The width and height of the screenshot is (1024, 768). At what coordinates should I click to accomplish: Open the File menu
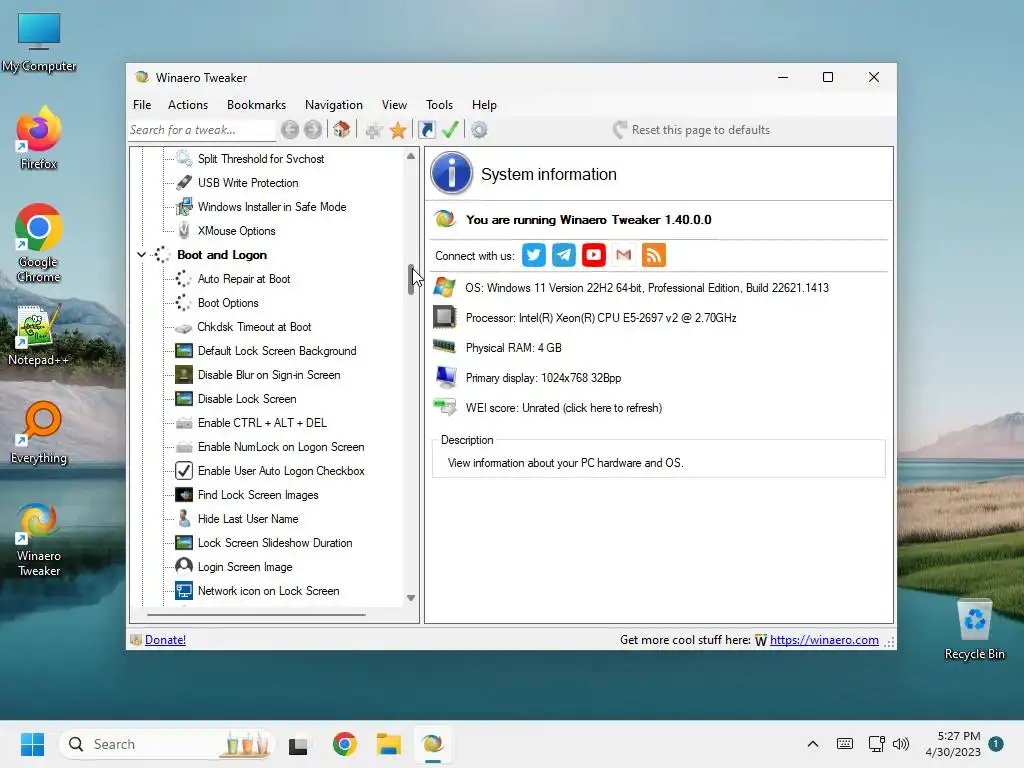tap(142, 104)
